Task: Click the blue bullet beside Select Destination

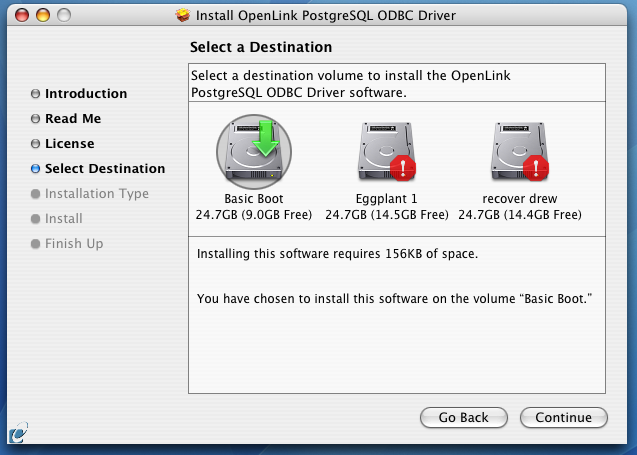Action: (35, 169)
